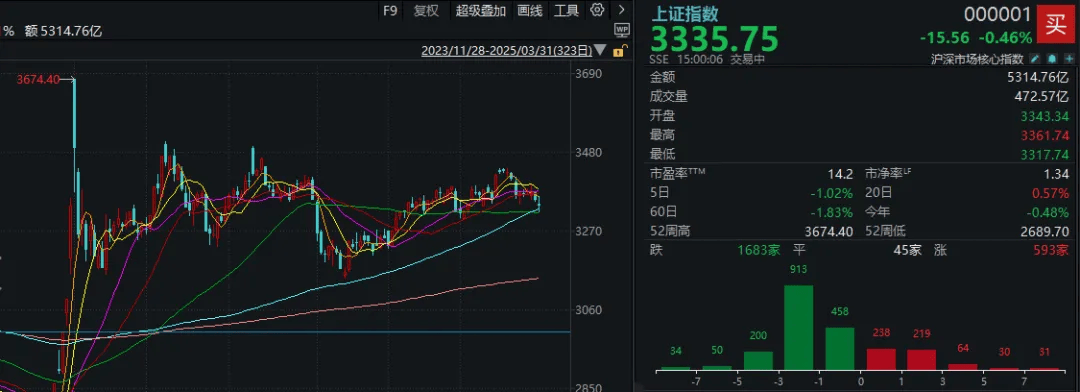The image size is (1080, 392).
Task: Click the green bar labeled 458
Action: [x=839, y=349]
